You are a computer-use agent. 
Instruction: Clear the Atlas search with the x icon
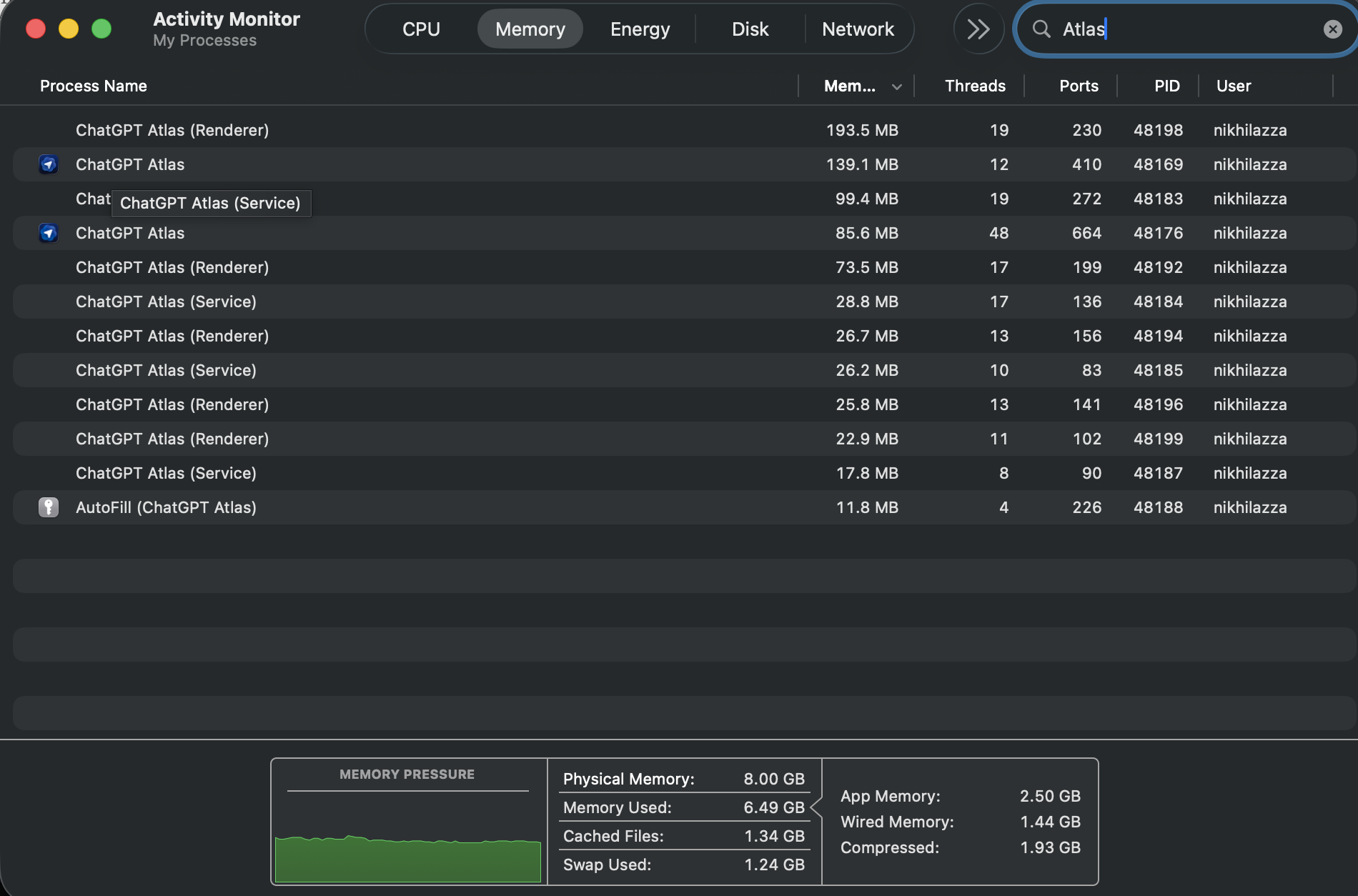[x=1332, y=29]
